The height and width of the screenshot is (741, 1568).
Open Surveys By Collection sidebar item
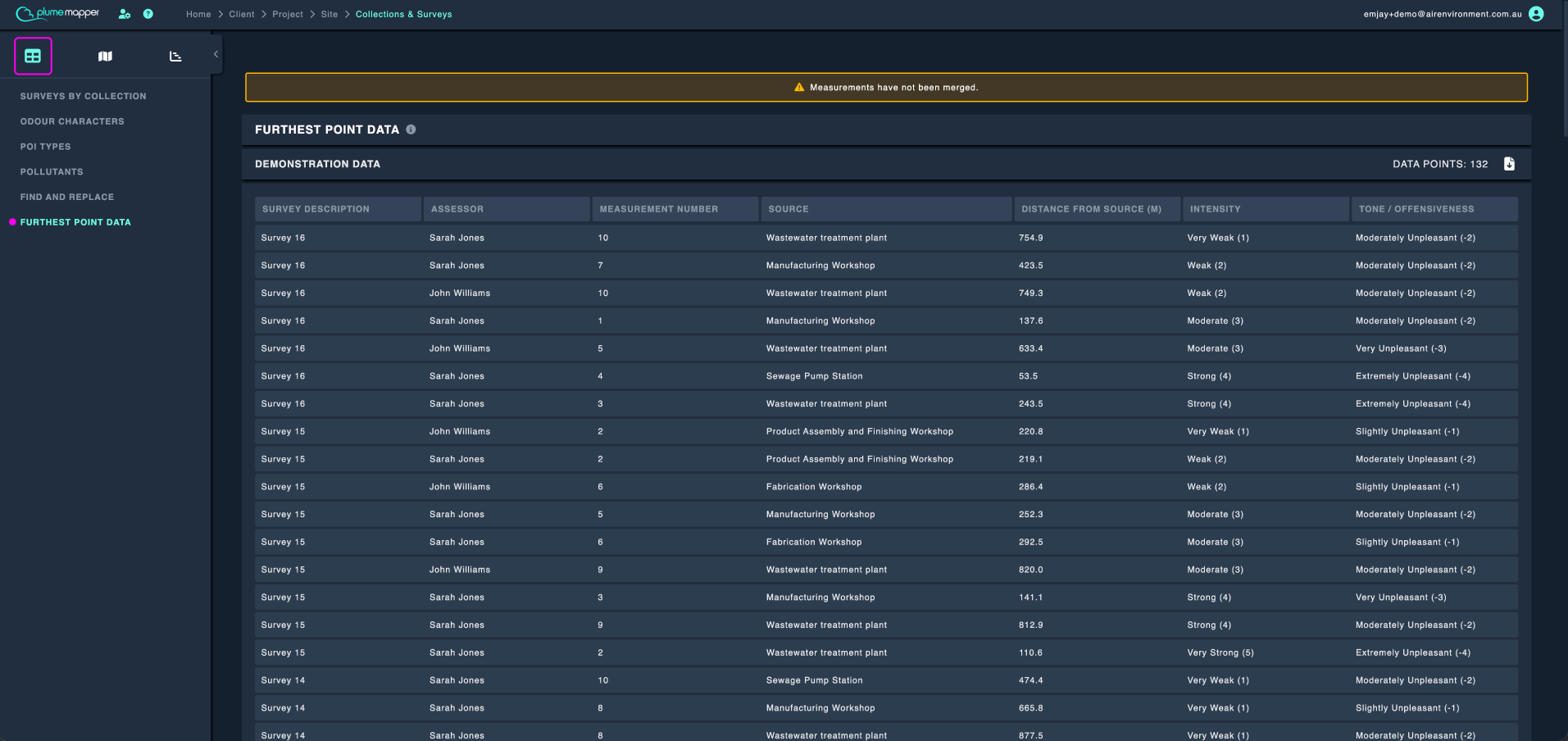click(84, 96)
